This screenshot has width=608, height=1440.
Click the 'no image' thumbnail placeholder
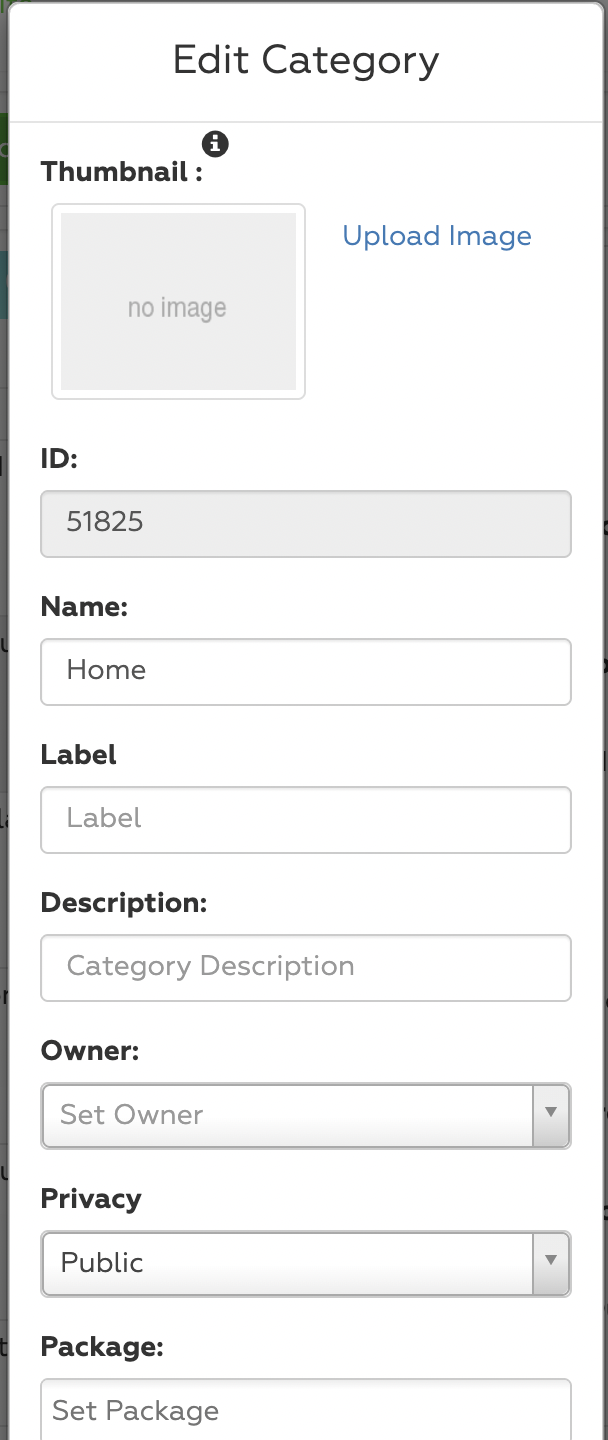[x=178, y=302]
